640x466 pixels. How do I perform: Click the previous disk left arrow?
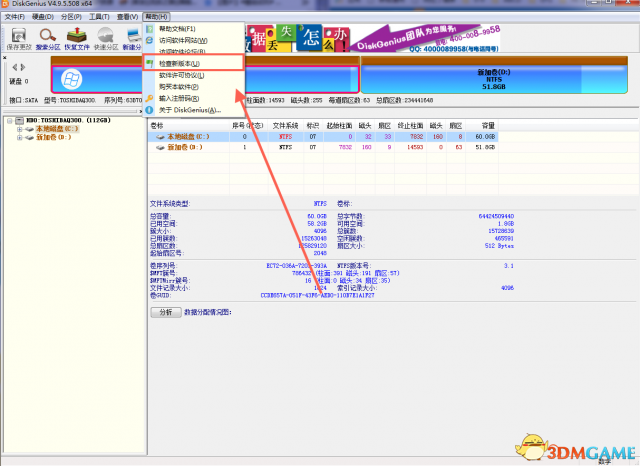[x=15, y=67]
